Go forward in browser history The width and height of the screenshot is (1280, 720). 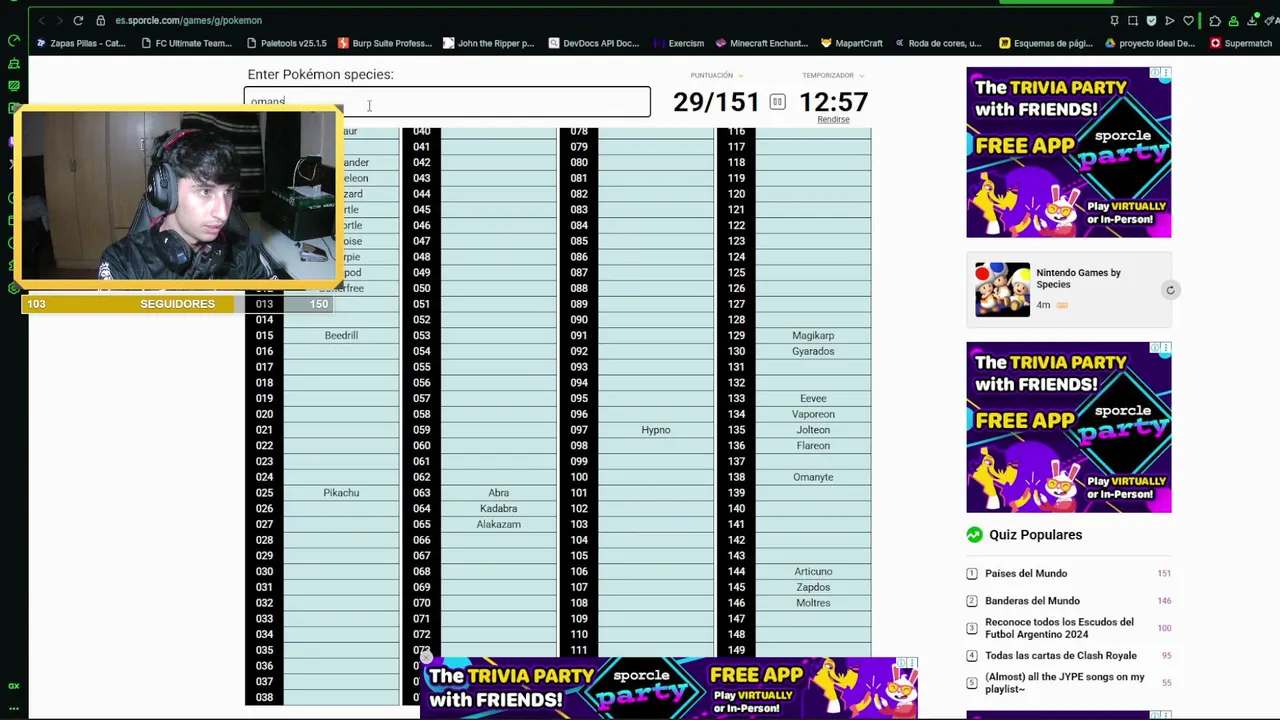click(59, 20)
